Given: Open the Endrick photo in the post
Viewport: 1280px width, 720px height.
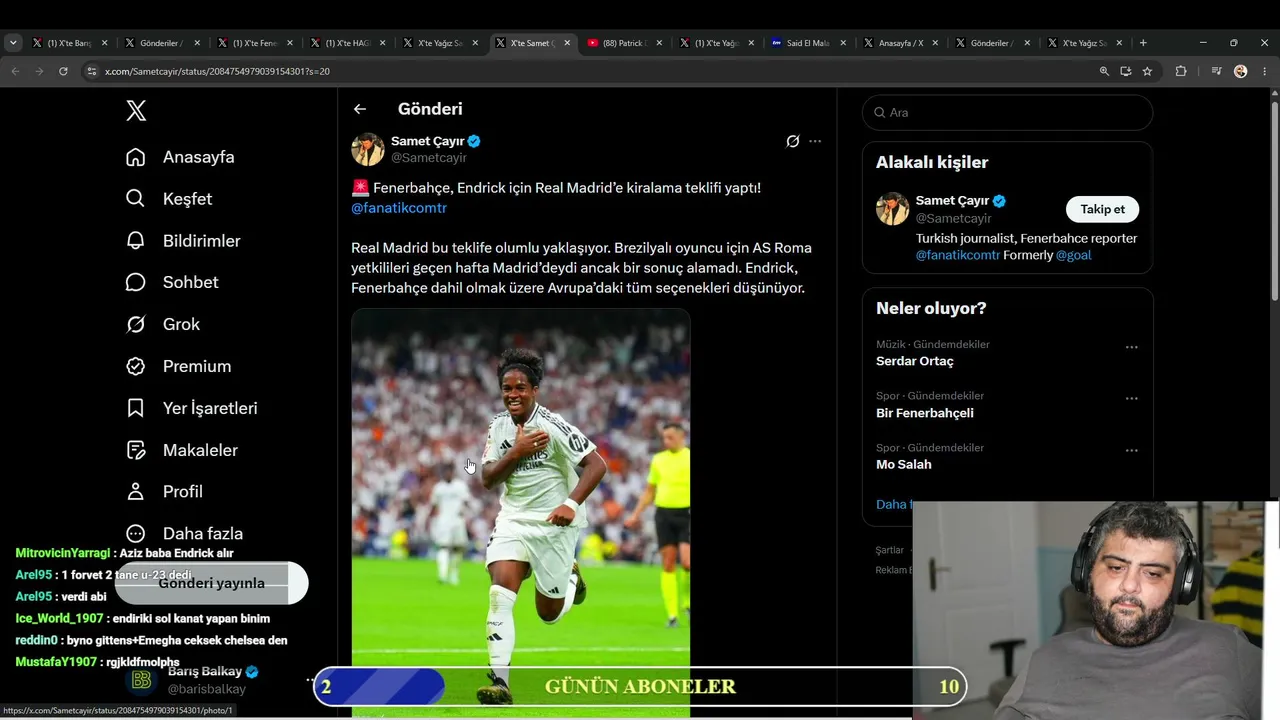Looking at the screenshot, I should point(520,512).
